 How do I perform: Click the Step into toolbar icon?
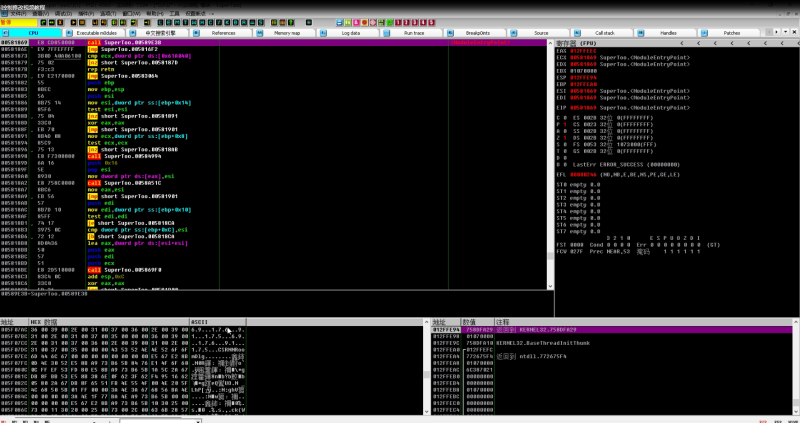pyautogui.click(x=95, y=22)
